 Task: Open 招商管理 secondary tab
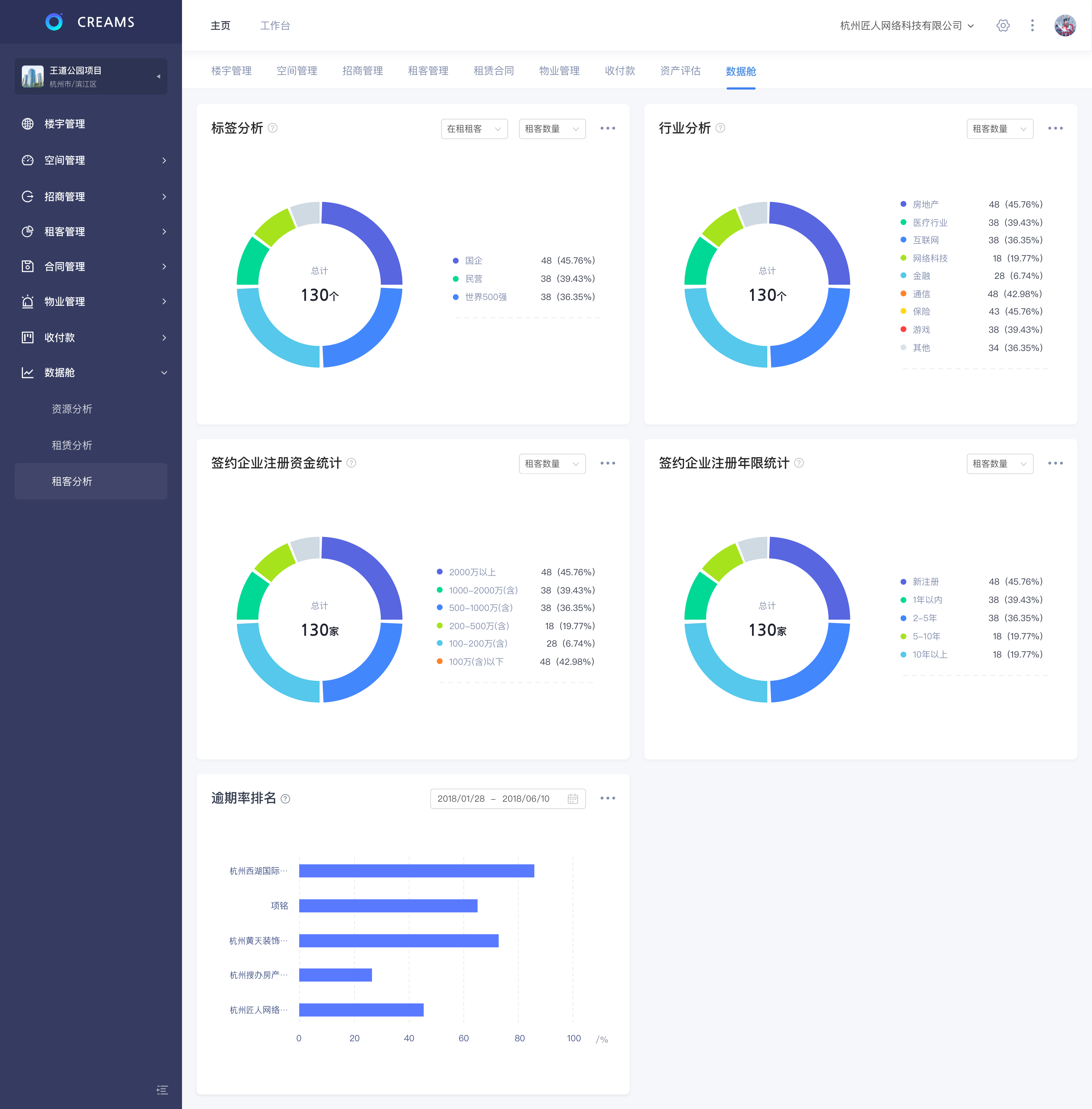coord(363,71)
